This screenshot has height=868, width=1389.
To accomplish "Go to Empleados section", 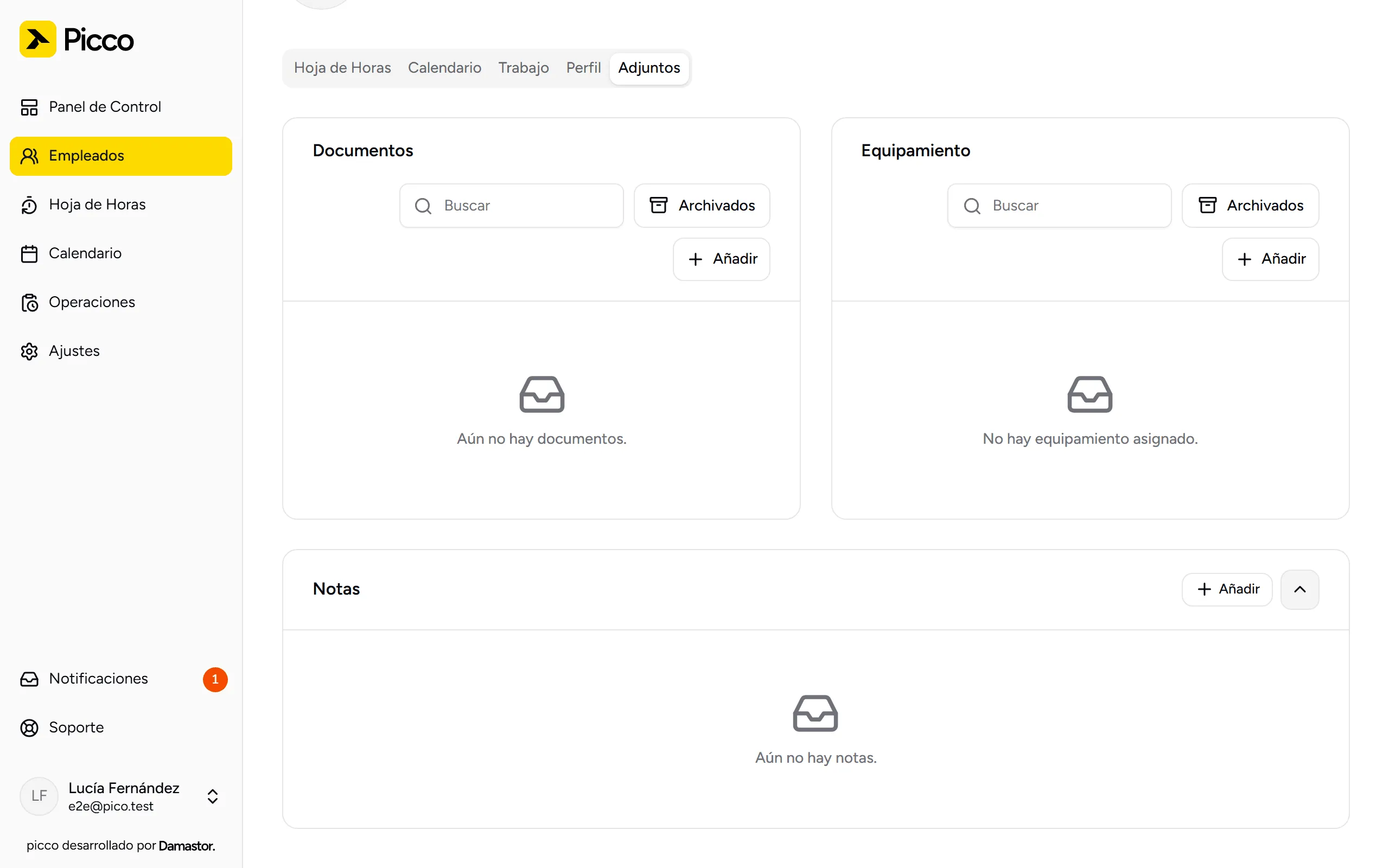I will point(121,156).
